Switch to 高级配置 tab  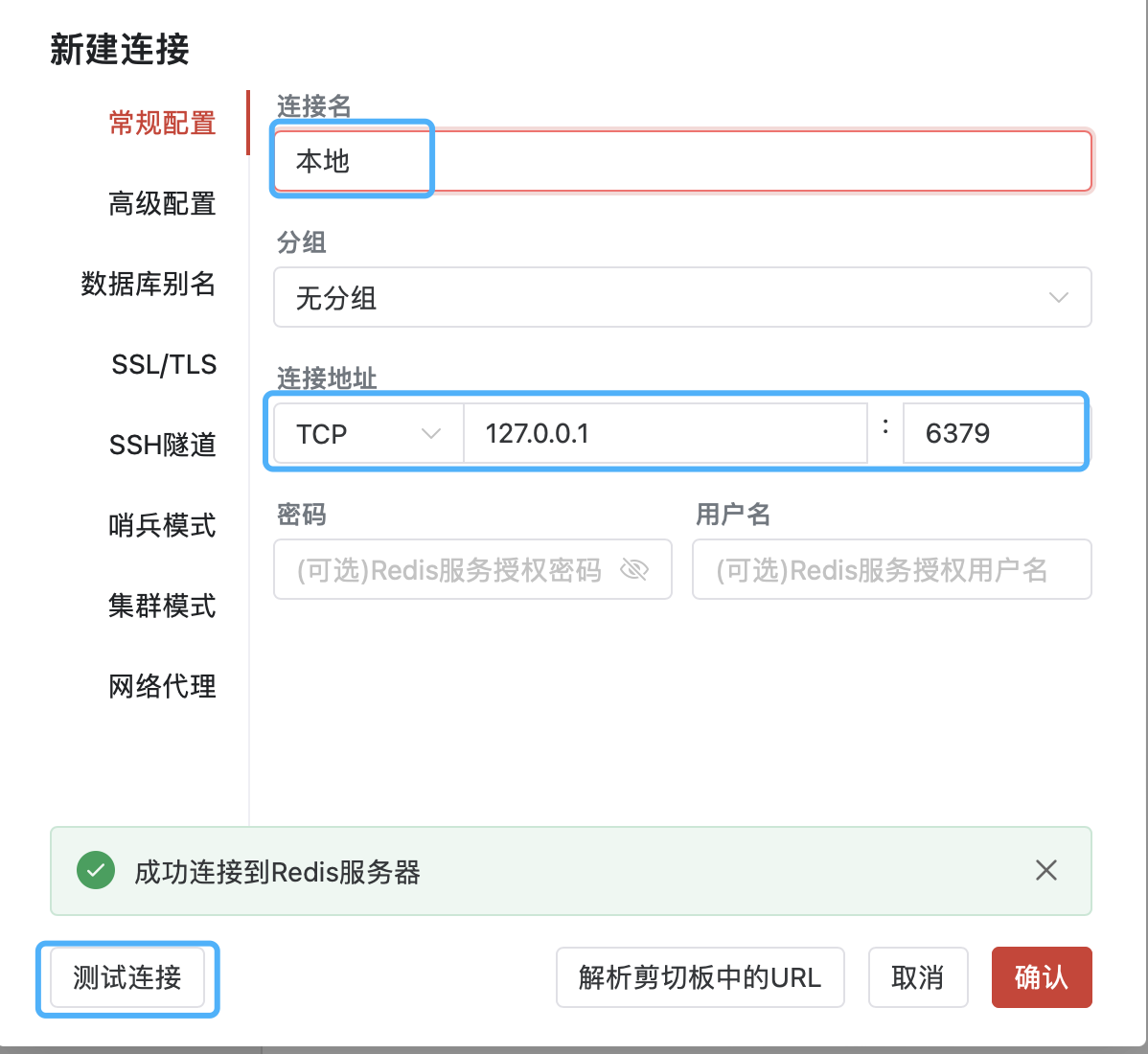click(x=162, y=203)
